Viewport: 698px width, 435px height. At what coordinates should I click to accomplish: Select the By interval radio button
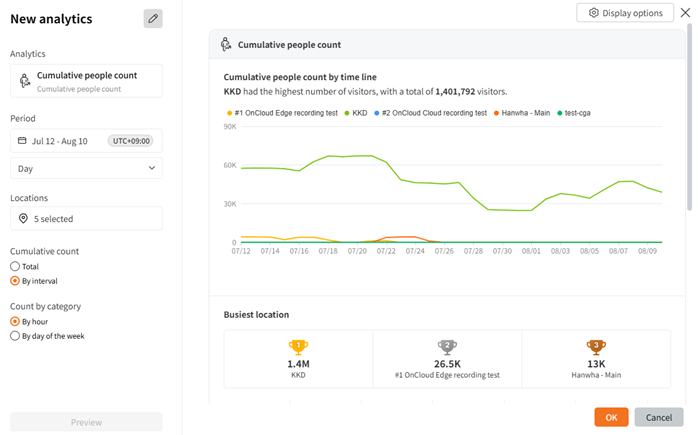(15, 281)
